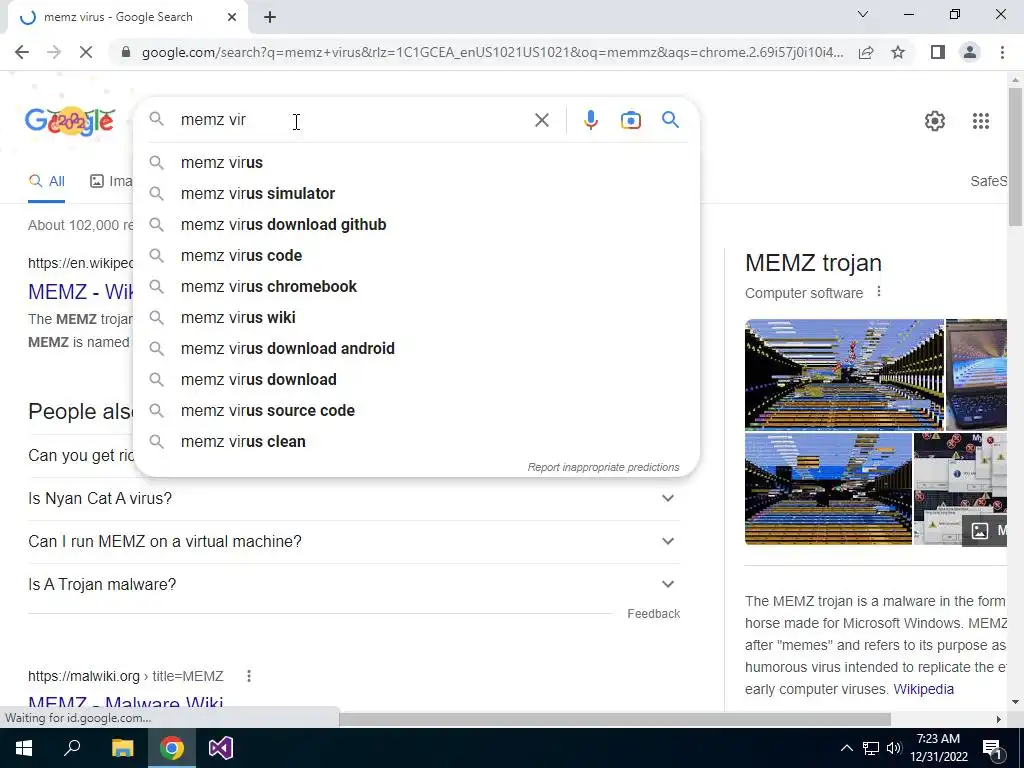Screen dimensions: 1024x768
Task: Open Google search settings gear
Action: point(935,121)
